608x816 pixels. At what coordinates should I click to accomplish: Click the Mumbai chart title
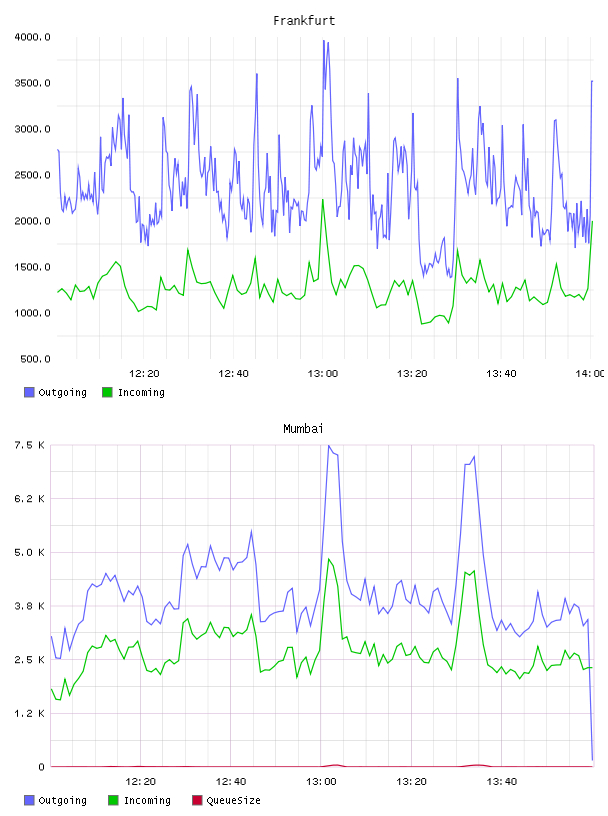point(303,429)
